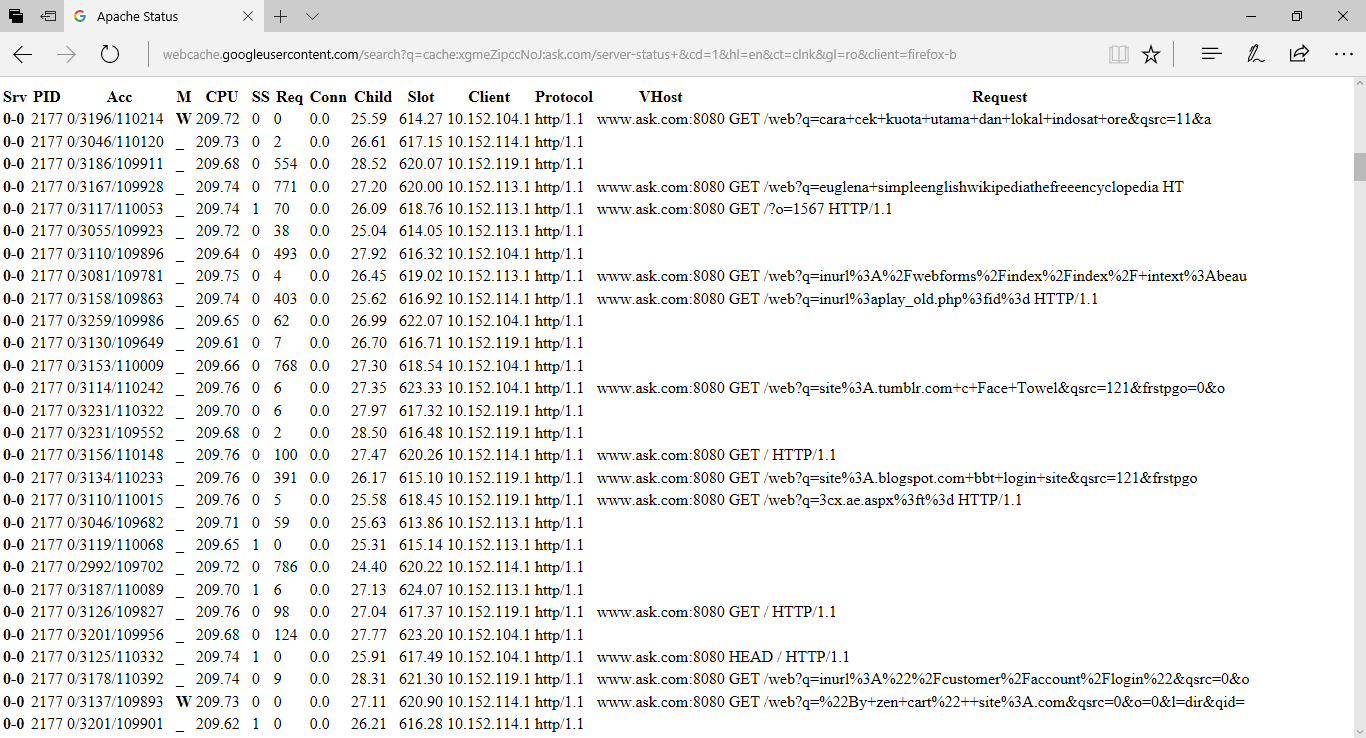Click the forward navigation arrow
This screenshot has height=738, width=1366.
[x=66, y=54]
